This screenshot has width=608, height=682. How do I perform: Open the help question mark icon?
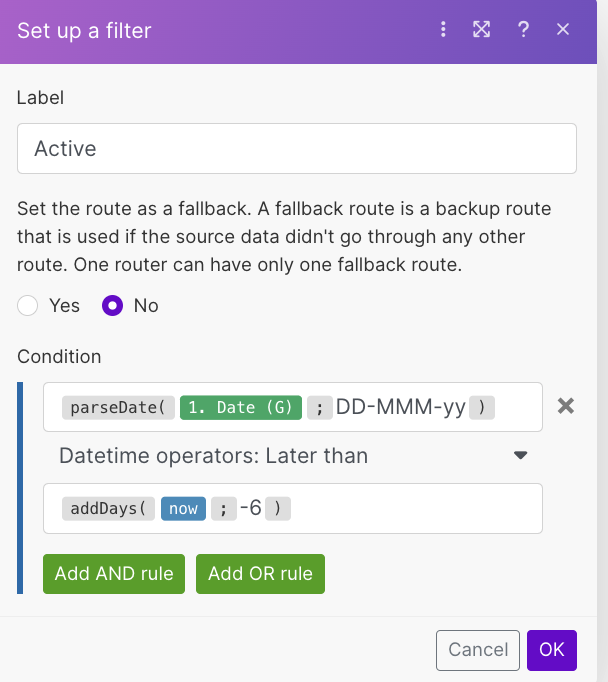click(523, 30)
